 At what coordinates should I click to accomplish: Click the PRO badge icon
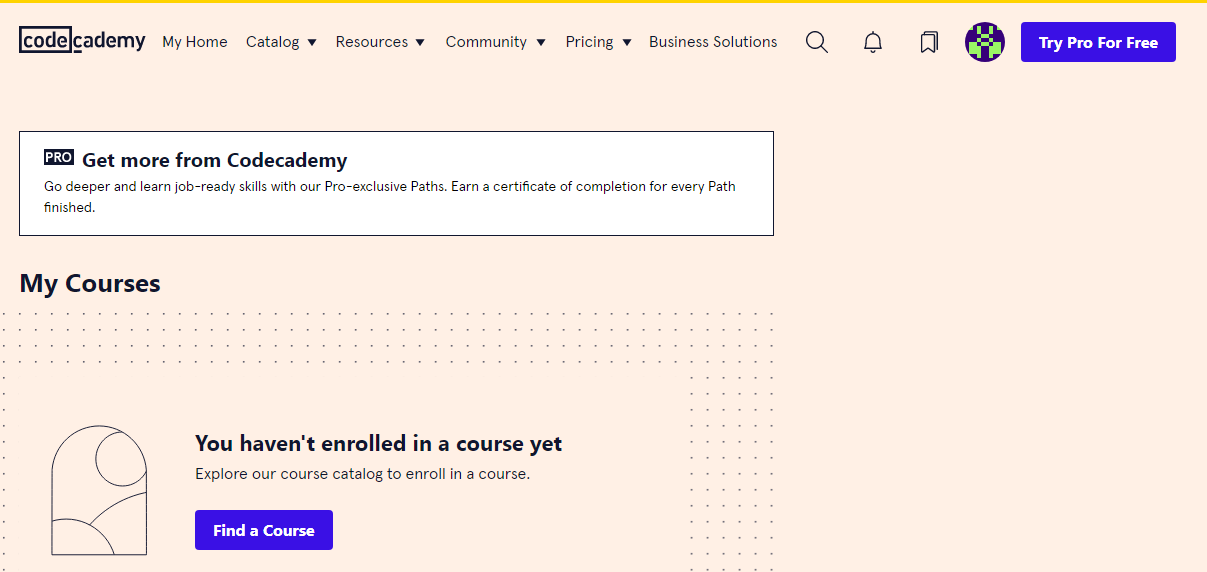point(59,158)
